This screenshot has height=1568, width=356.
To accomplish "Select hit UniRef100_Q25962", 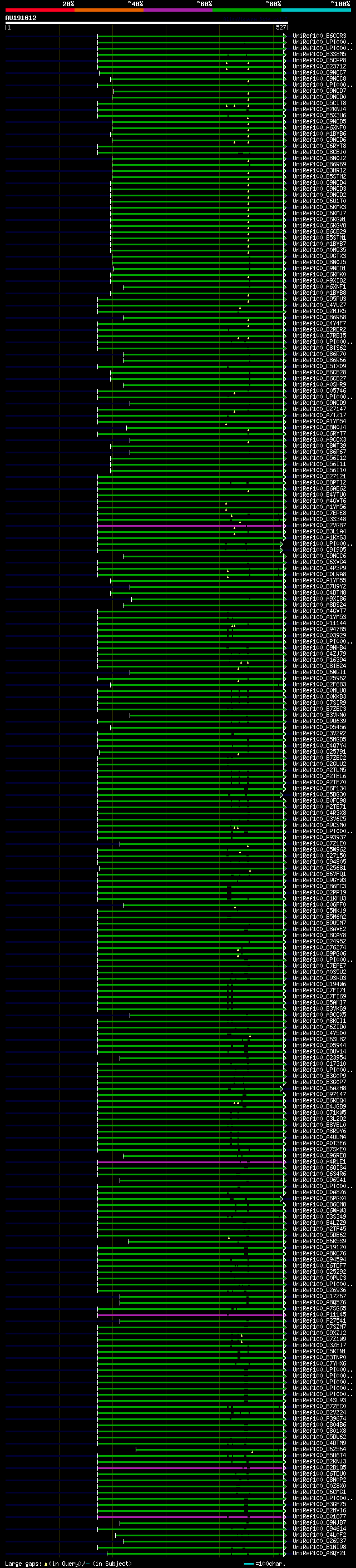I will click(x=319, y=679).
